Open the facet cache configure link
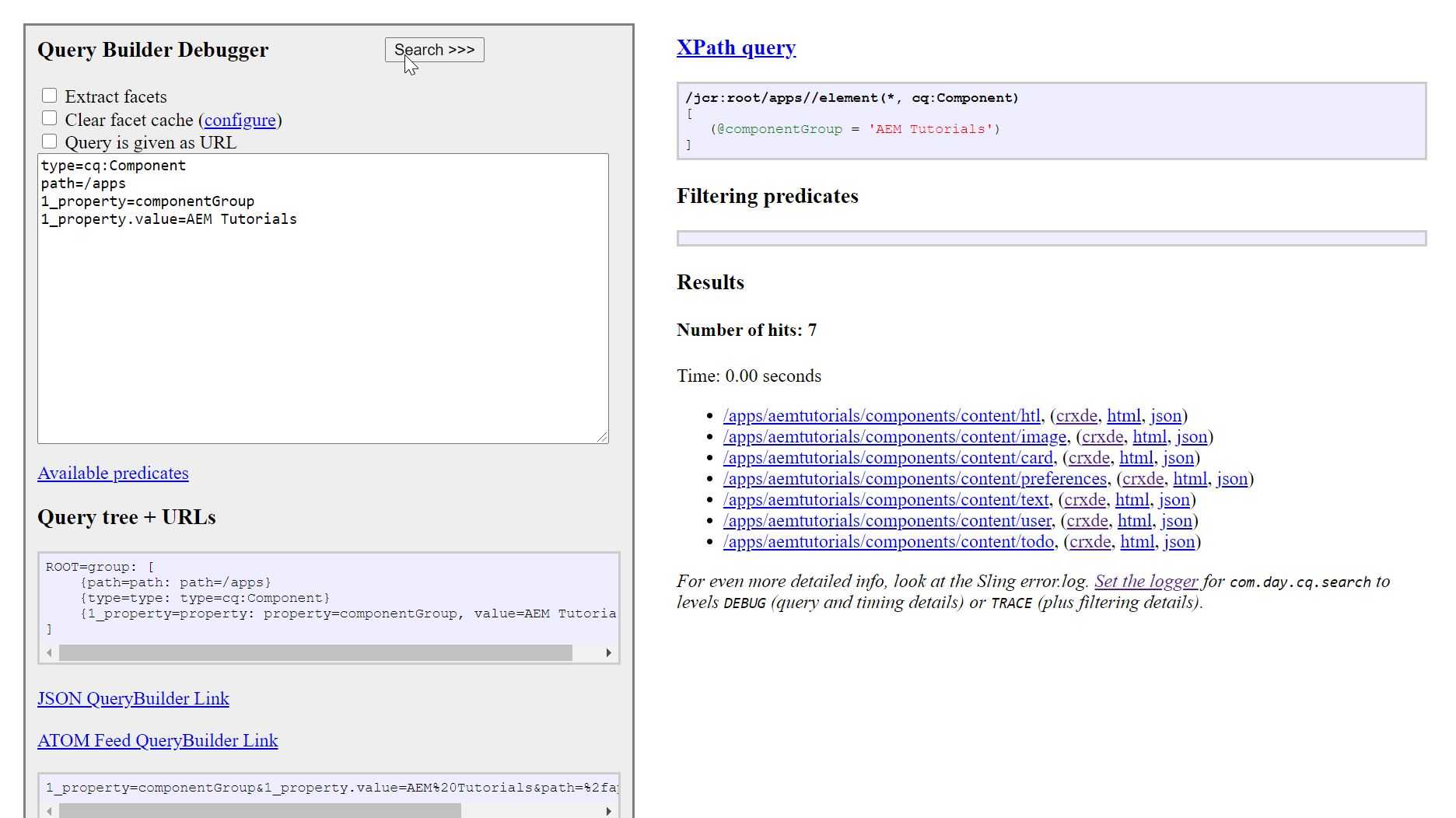 [241, 120]
